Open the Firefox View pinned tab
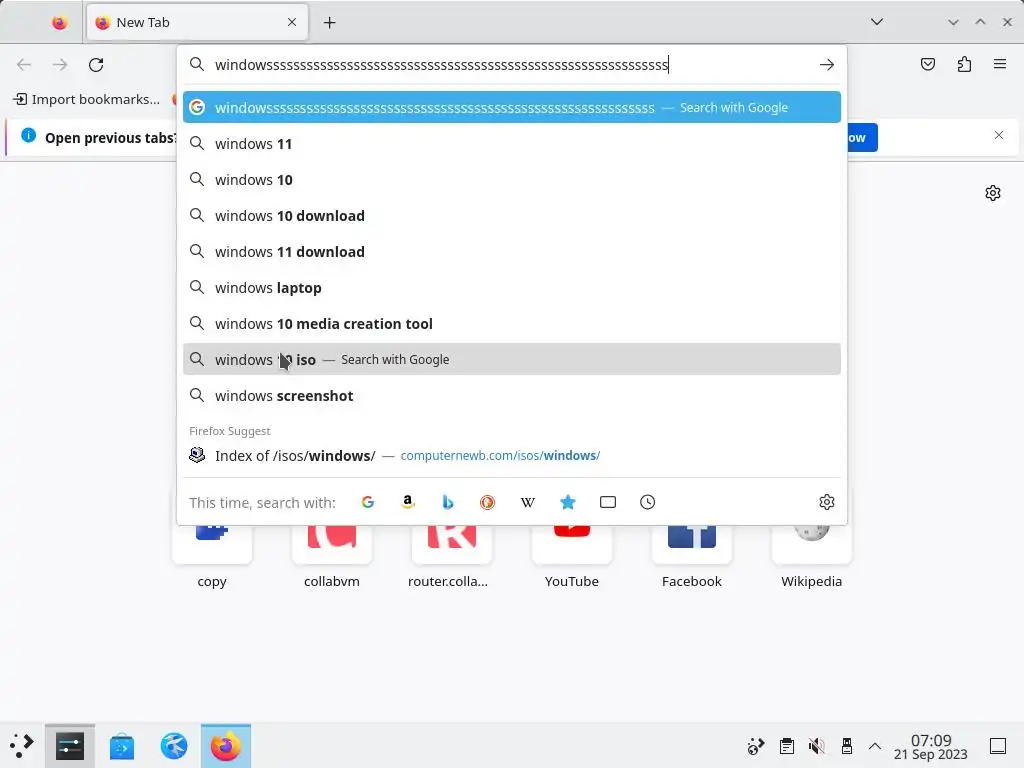 coord(59,23)
